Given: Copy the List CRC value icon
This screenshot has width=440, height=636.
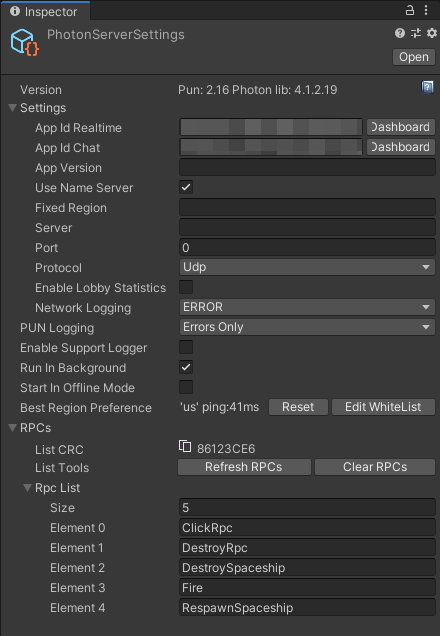Looking at the screenshot, I should coord(185,446).
